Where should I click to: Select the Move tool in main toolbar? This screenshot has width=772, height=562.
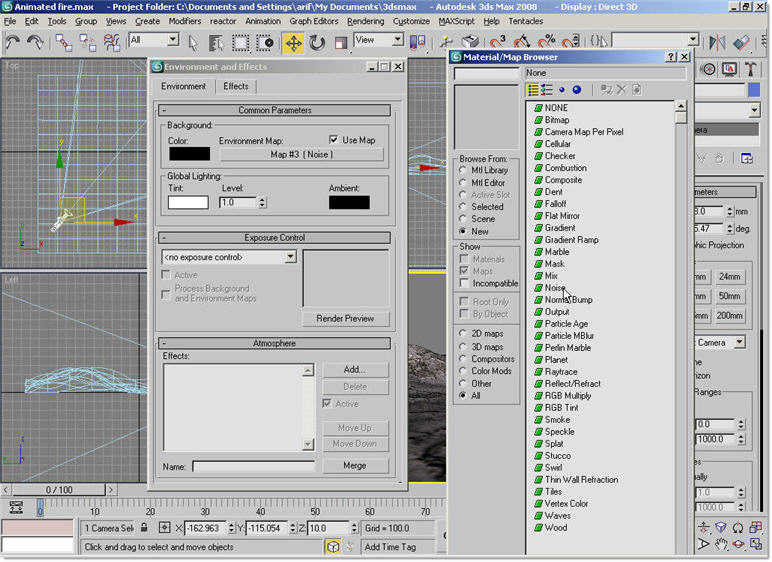(293, 43)
